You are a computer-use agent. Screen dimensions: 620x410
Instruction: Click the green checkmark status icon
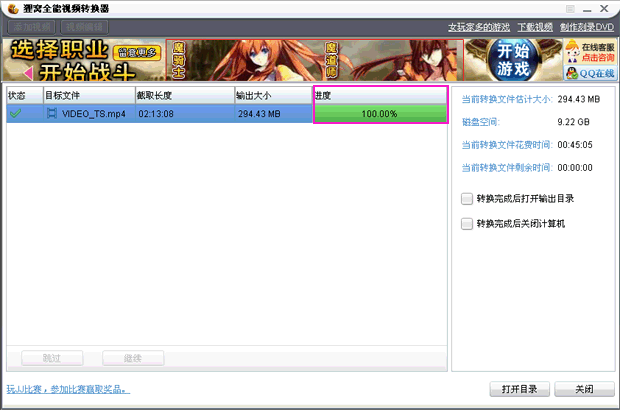pyautogui.click(x=15, y=114)
